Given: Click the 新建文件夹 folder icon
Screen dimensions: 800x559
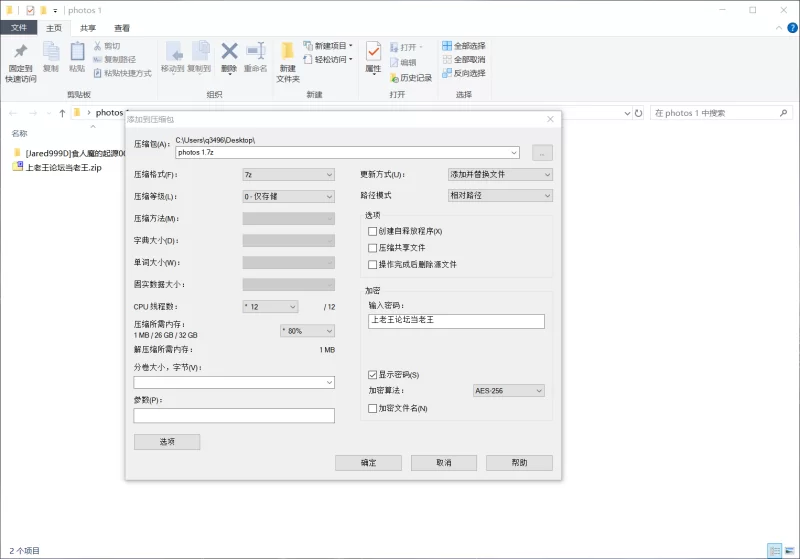Looking at the screenshot, I should pyautogui.click(x=287, y=52).
